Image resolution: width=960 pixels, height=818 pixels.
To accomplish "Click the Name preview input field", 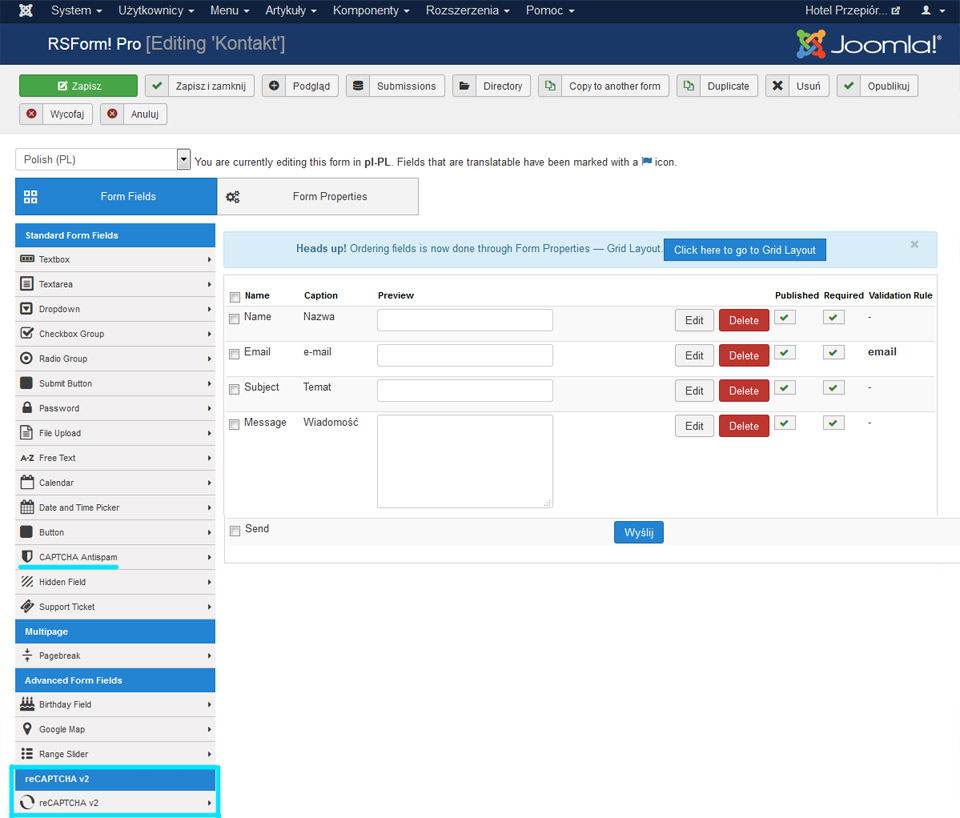I will click(x=465, y=320).
